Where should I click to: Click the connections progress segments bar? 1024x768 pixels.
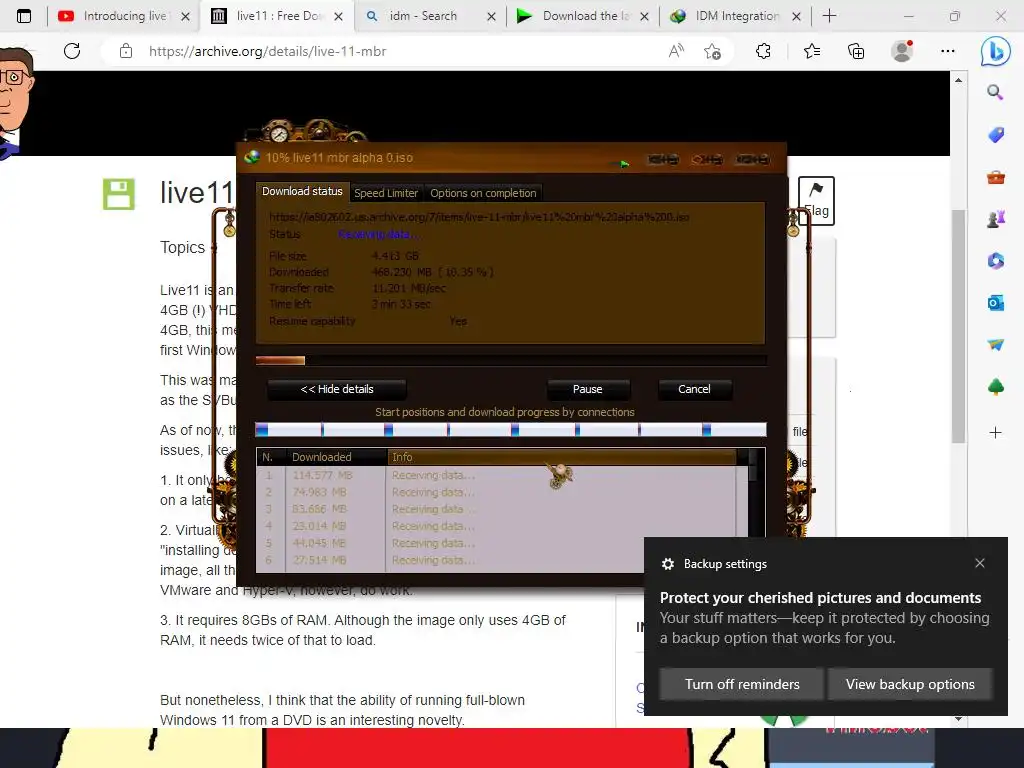[511, 430]
